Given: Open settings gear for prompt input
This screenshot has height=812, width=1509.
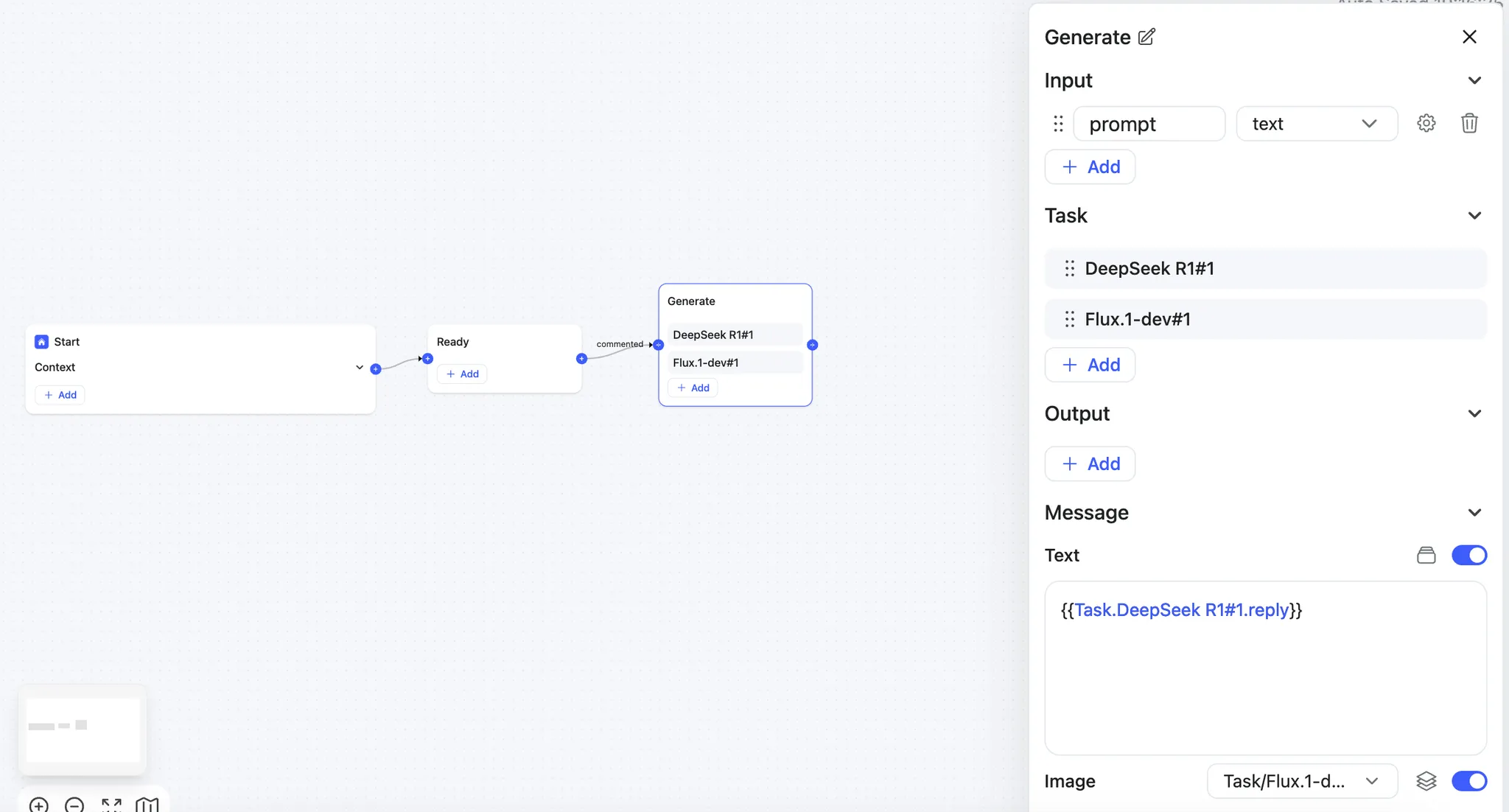Looking at the screenshot, I should tap(1426, 123).
